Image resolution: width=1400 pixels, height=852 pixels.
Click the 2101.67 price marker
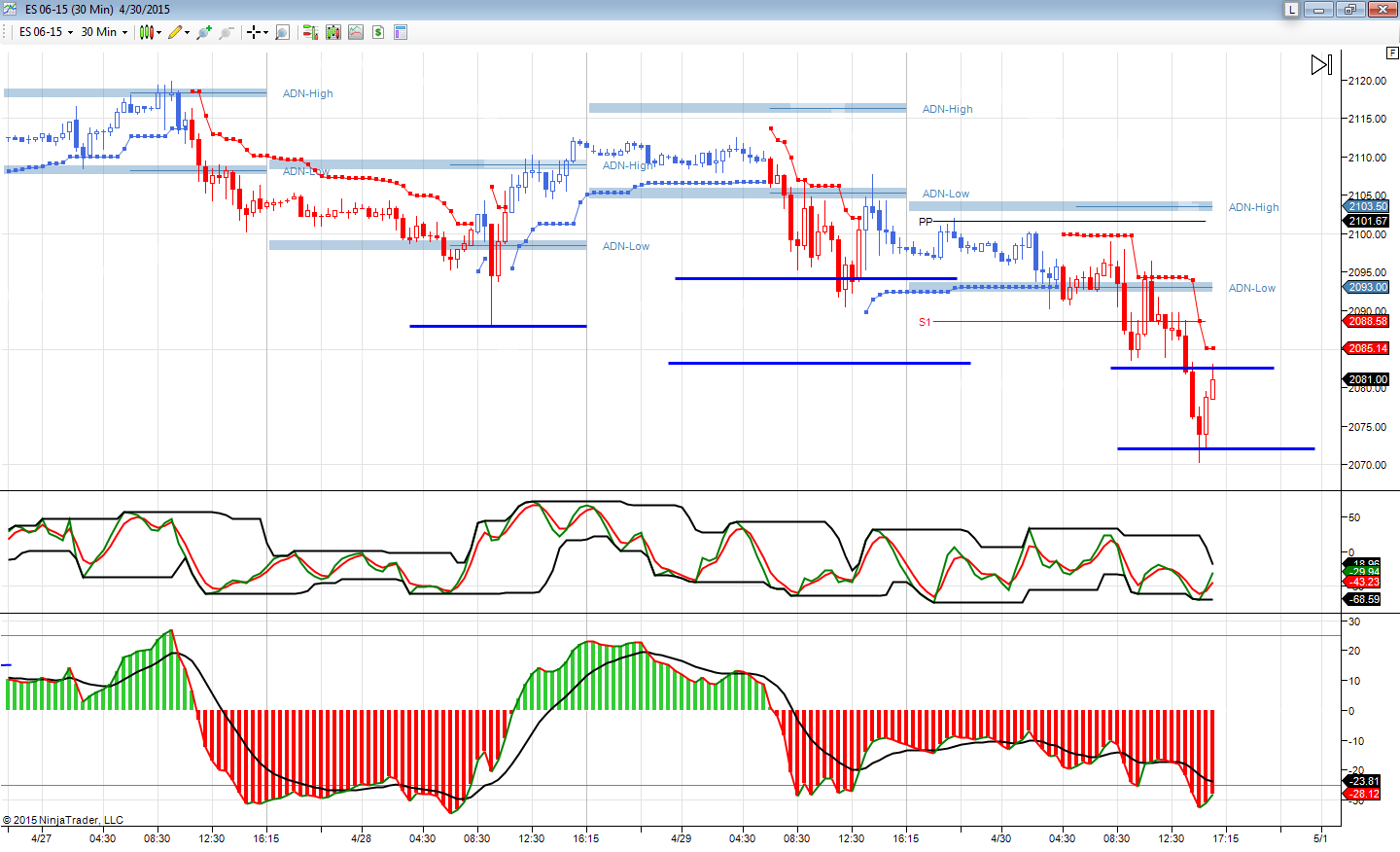coord(1368,221)
